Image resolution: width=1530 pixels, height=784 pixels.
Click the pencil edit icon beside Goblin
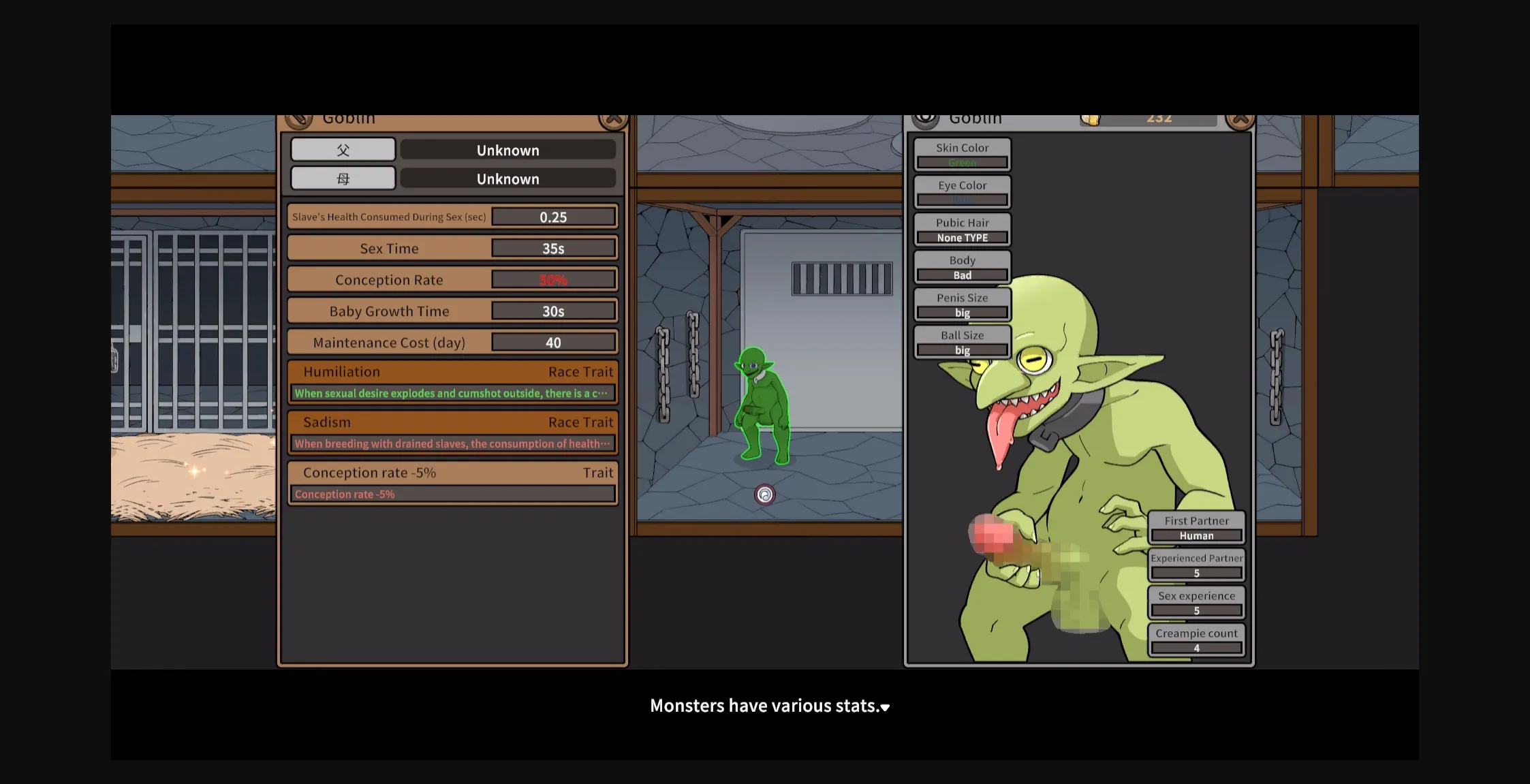point(299,121)
